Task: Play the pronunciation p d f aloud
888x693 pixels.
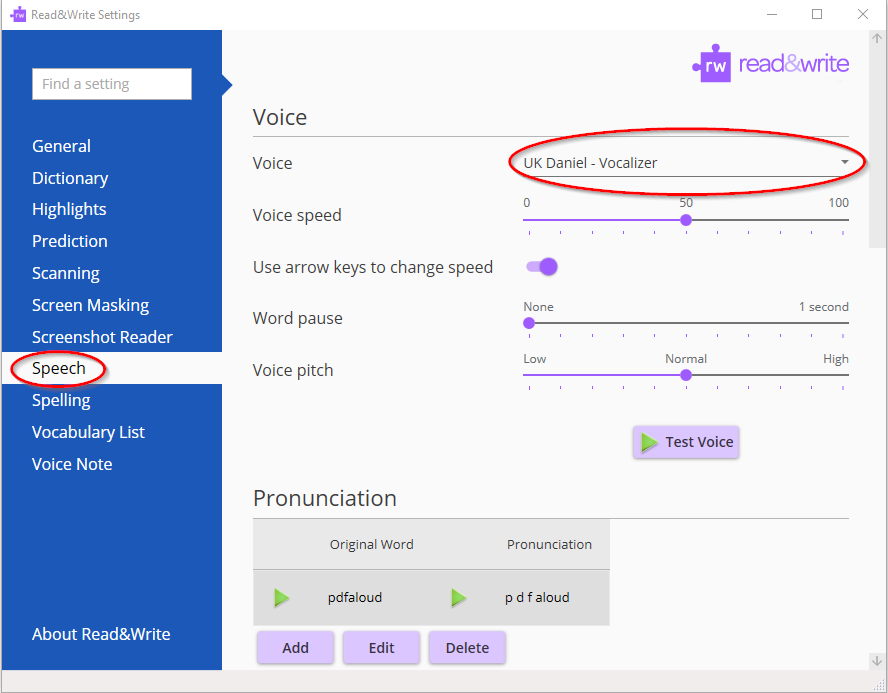Action: click(x=459, y=597)
